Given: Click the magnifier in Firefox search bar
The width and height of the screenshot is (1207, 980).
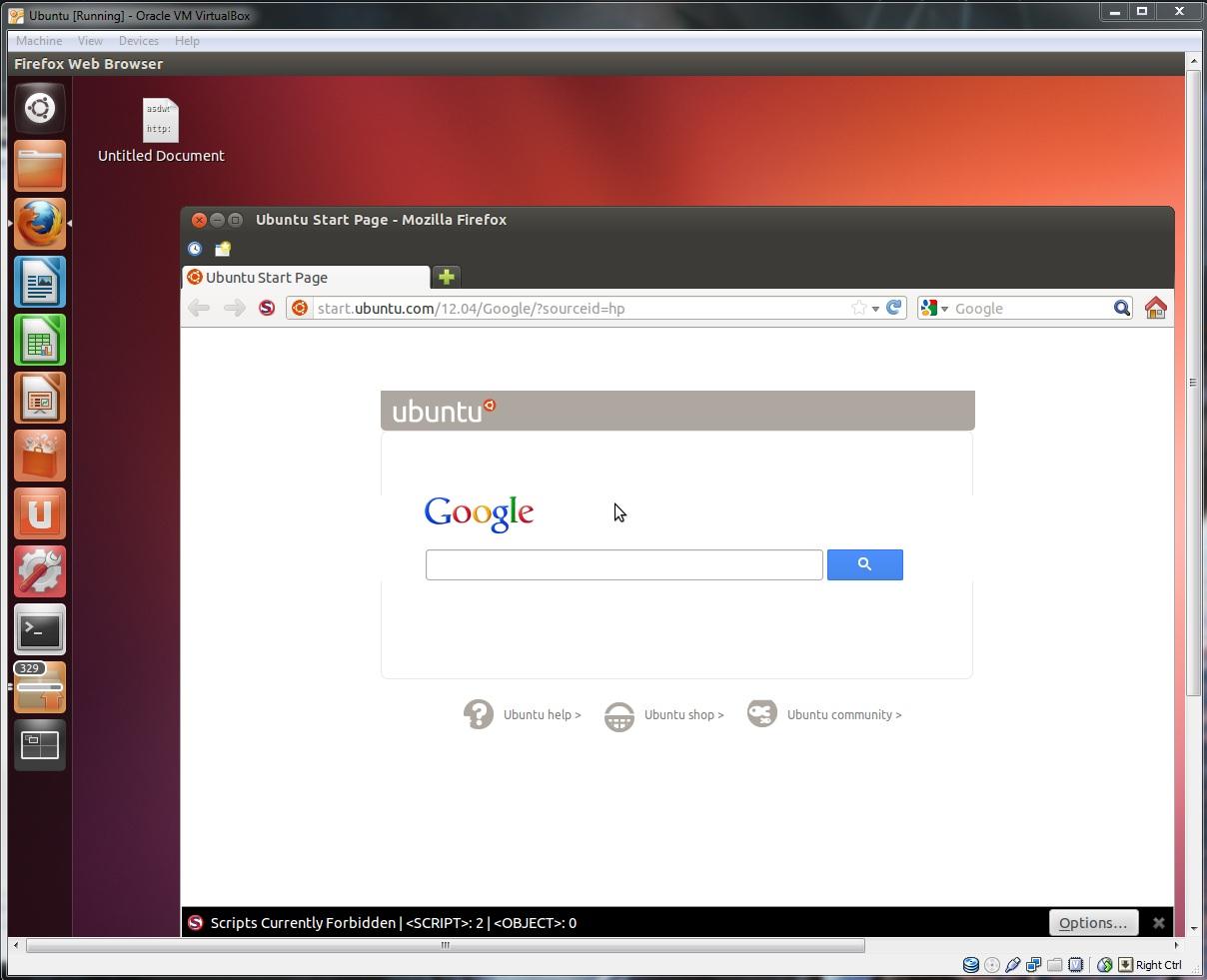Looking at the screenshot, I should (1122, 308).
